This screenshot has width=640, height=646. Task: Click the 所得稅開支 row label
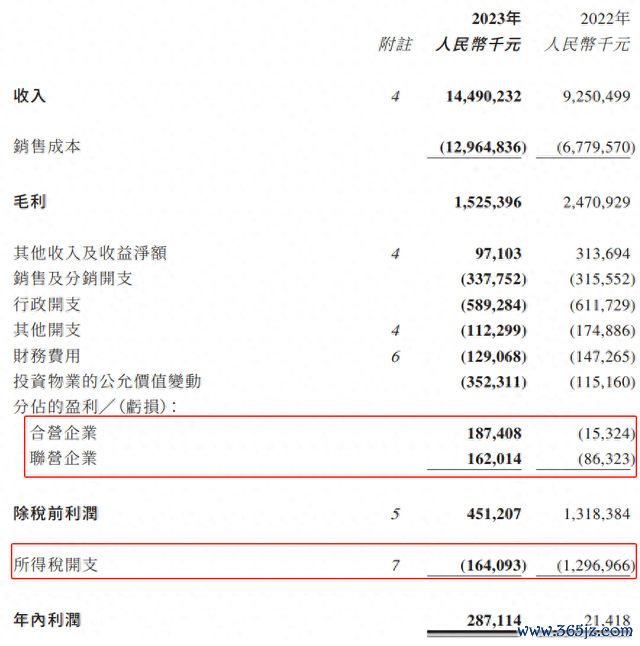pos(56,565)
